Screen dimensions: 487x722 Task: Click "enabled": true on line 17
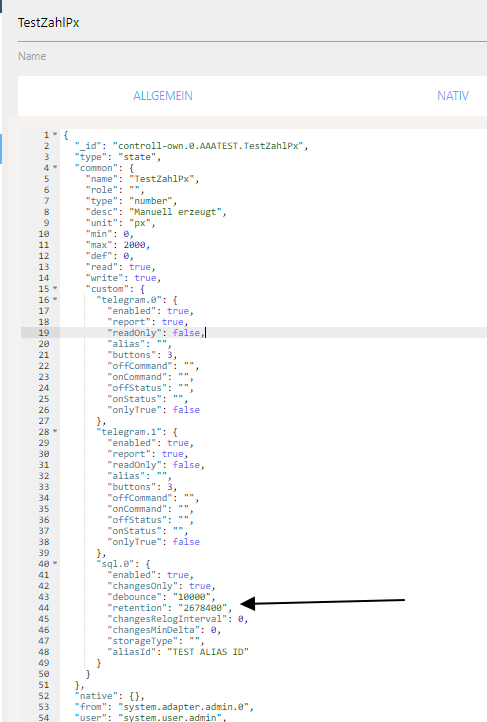click(x=151, y=311)
